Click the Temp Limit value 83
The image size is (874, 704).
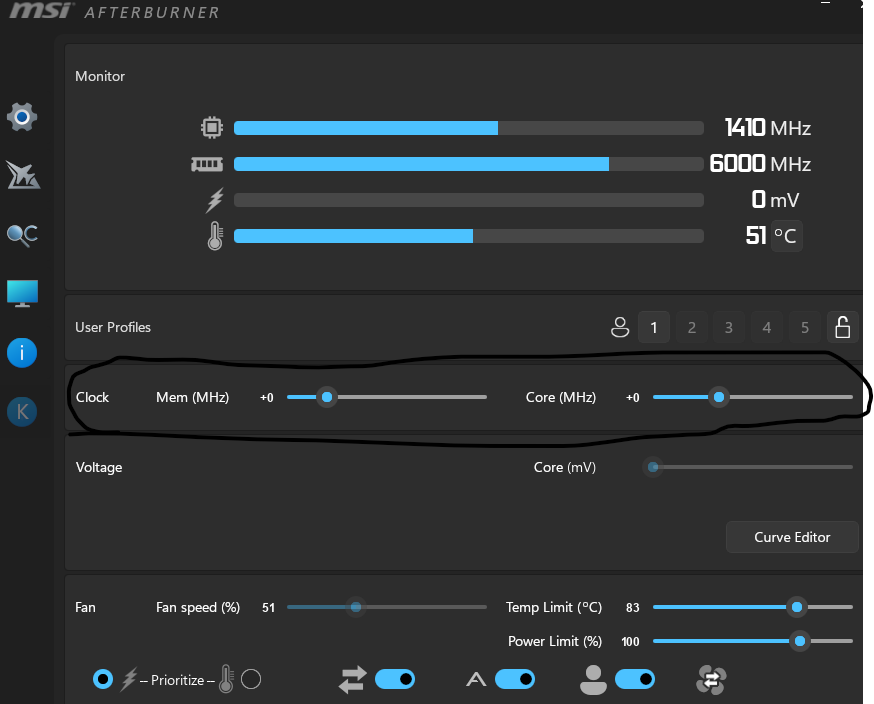point(633,608)
